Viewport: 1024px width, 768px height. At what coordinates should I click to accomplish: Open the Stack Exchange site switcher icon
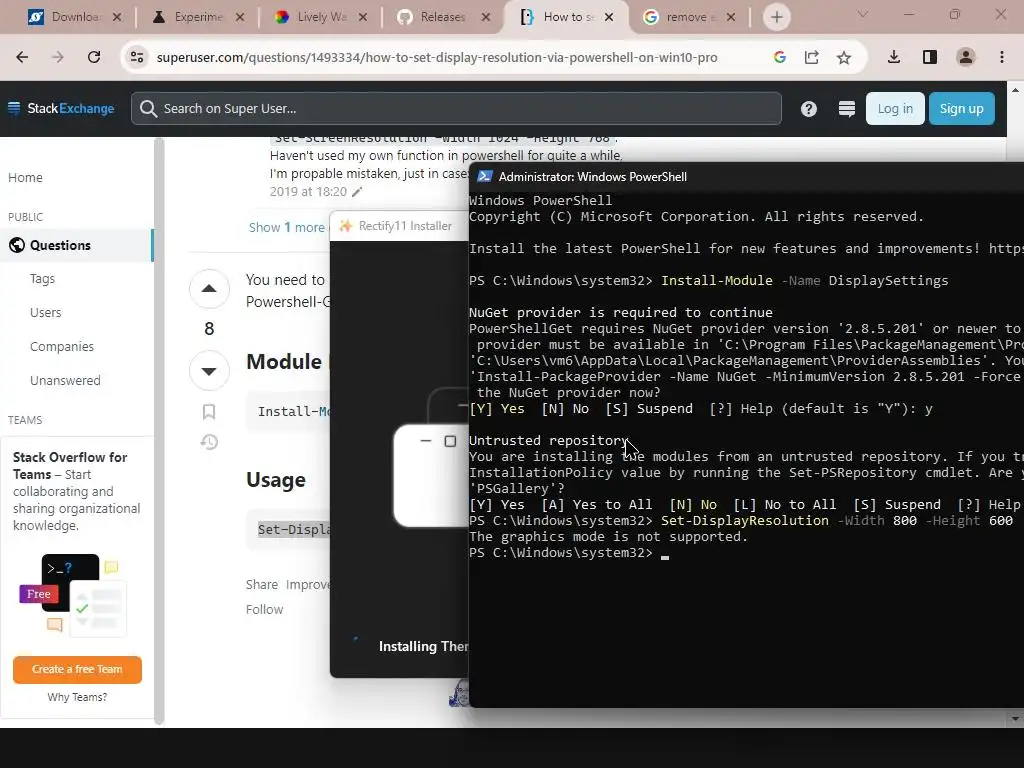[x=846, y=108]
